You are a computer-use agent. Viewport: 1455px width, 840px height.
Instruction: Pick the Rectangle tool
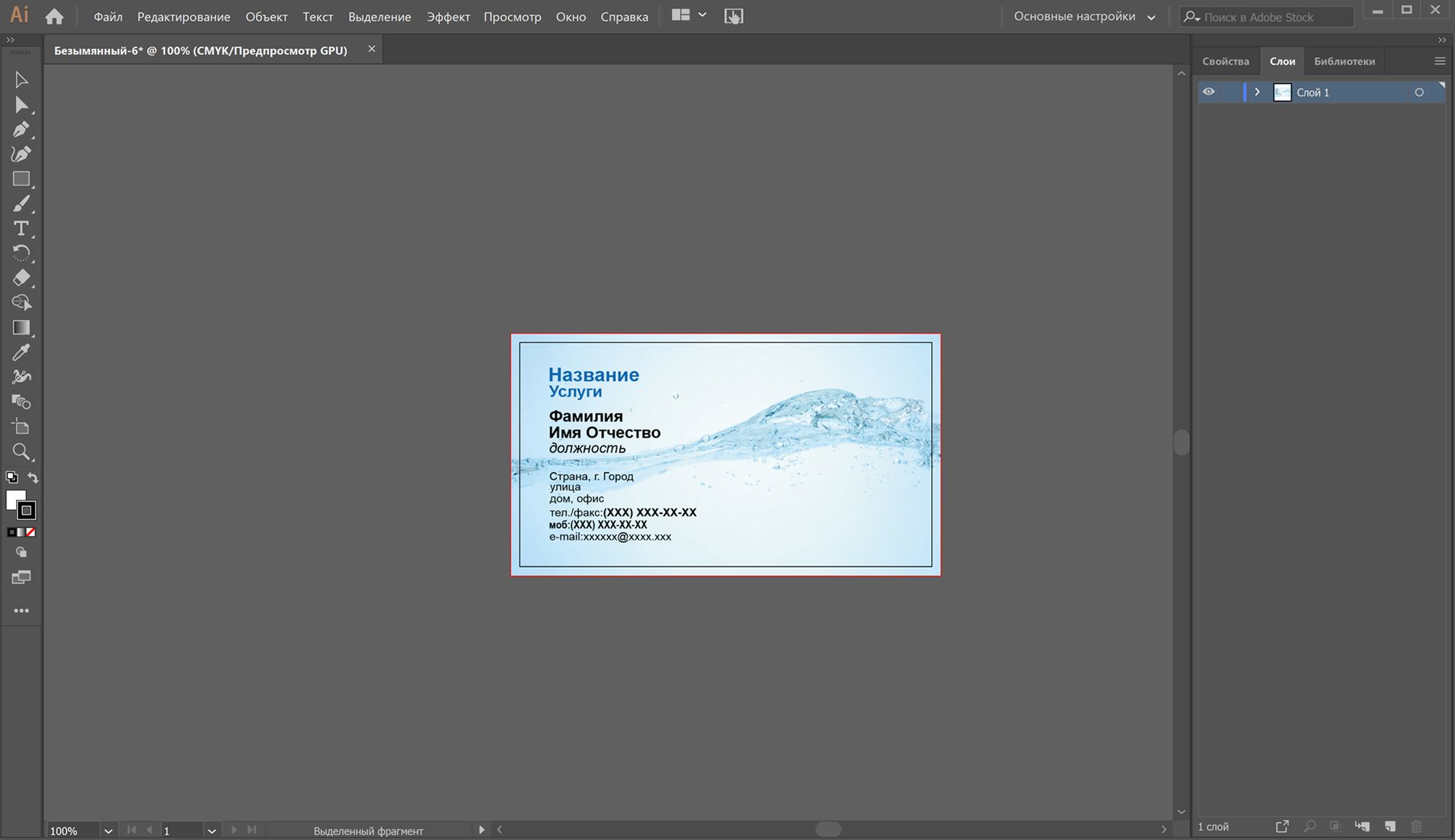[x=21, y=179]
